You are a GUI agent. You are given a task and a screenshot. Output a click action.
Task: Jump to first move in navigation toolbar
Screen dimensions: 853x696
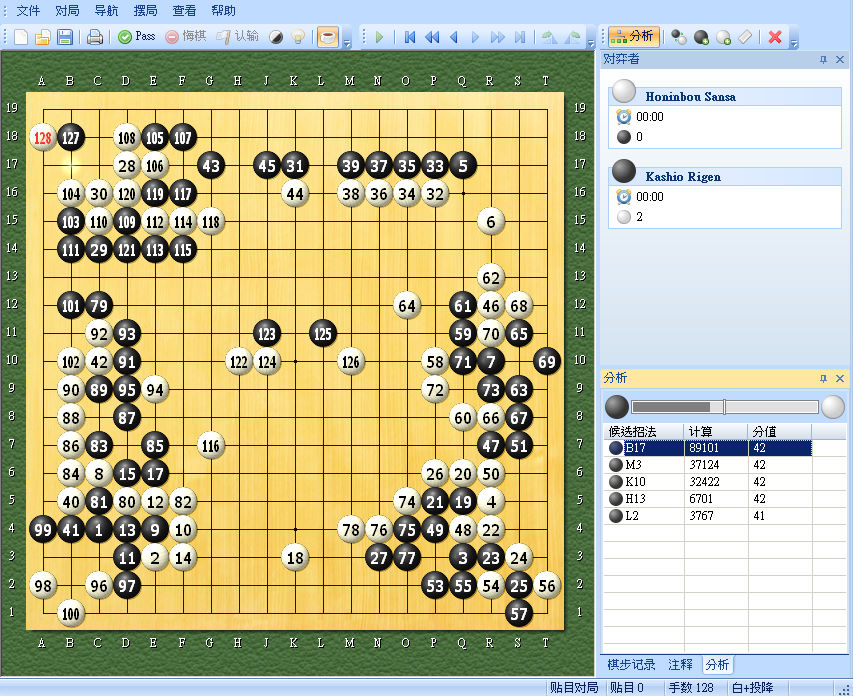point(410,37)
